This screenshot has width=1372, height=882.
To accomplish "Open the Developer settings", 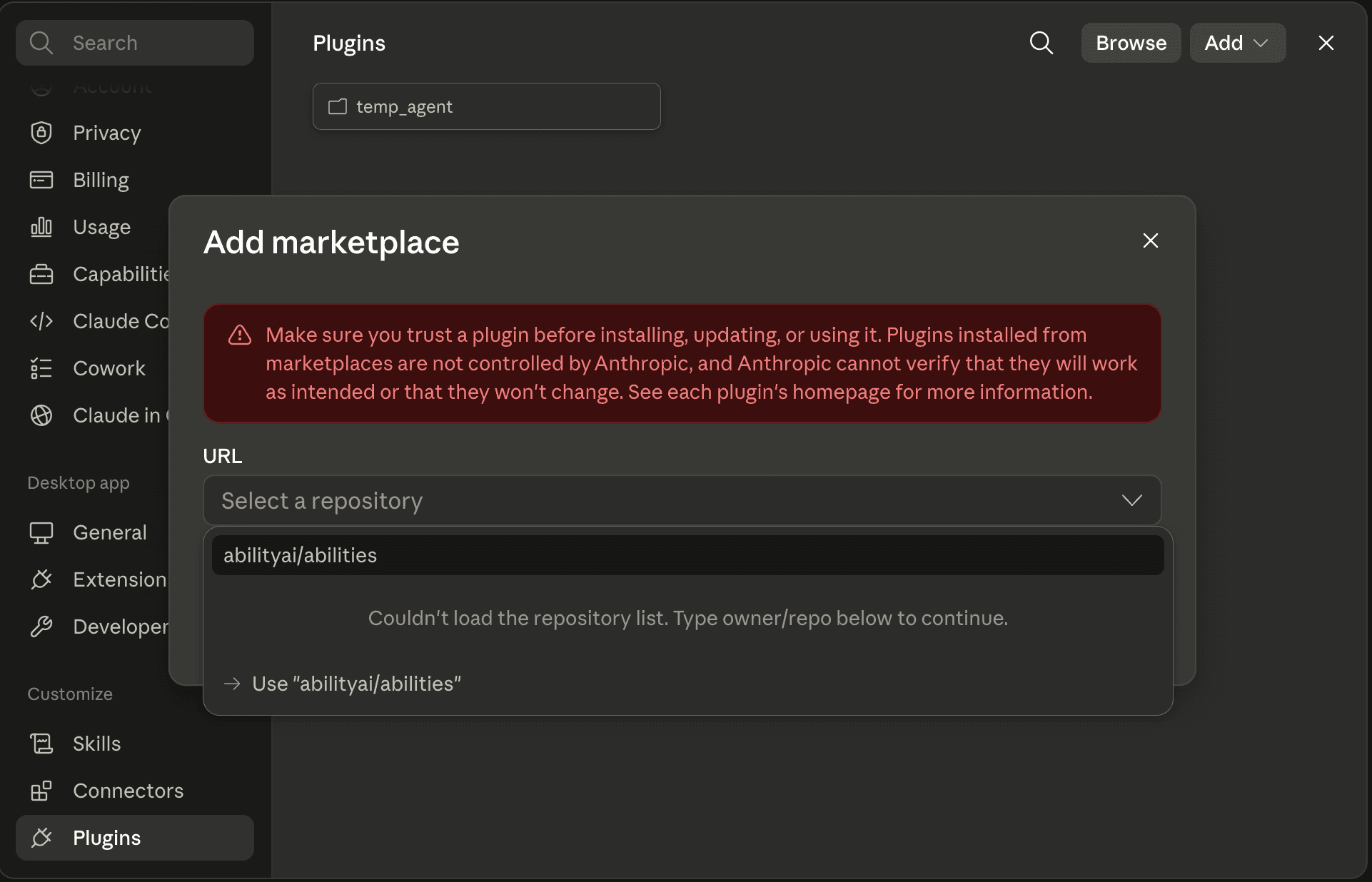I will [93, 627].
